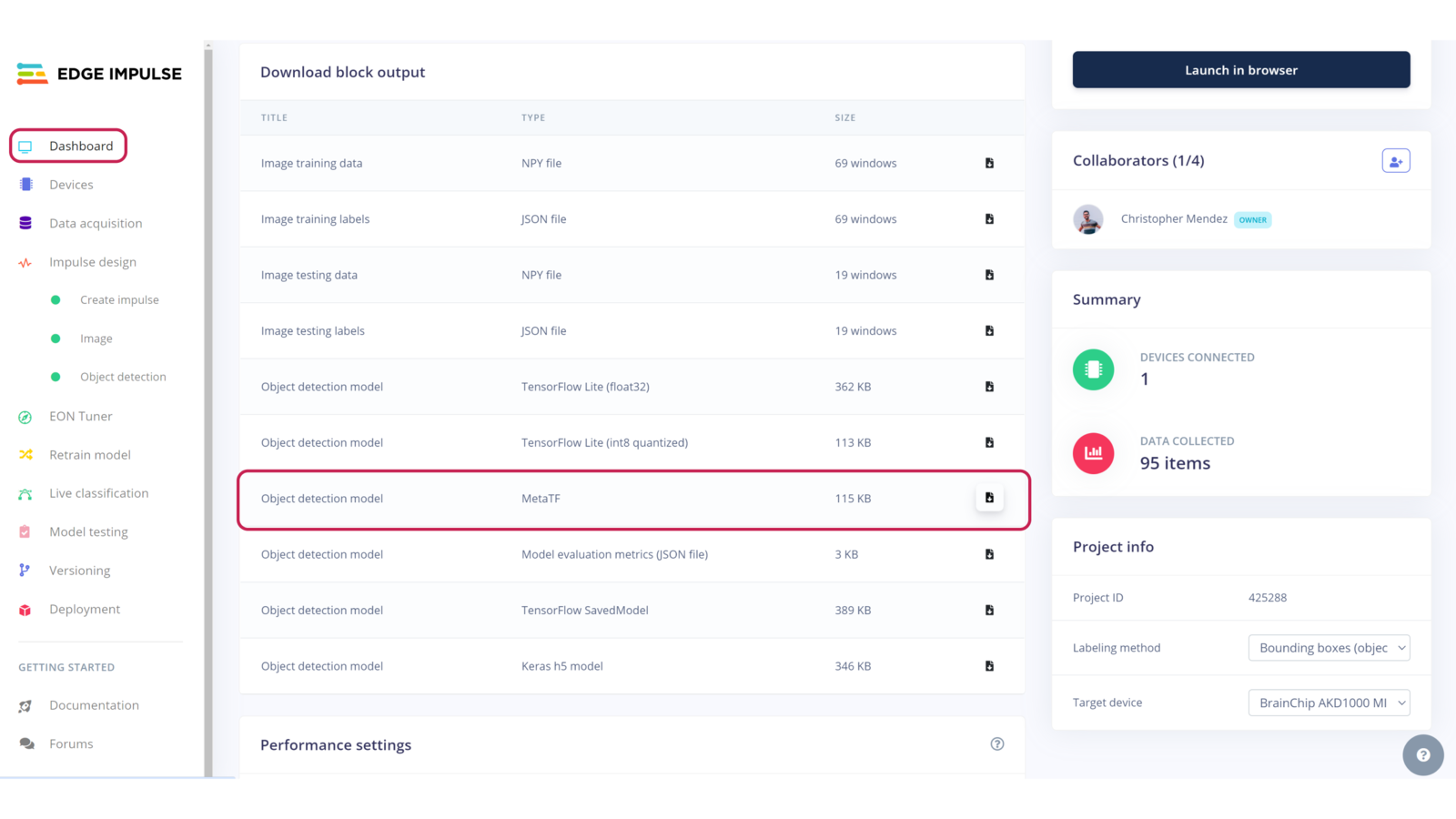Open Impulse design section
This screenshot has width=1456, height=819.
93,262
